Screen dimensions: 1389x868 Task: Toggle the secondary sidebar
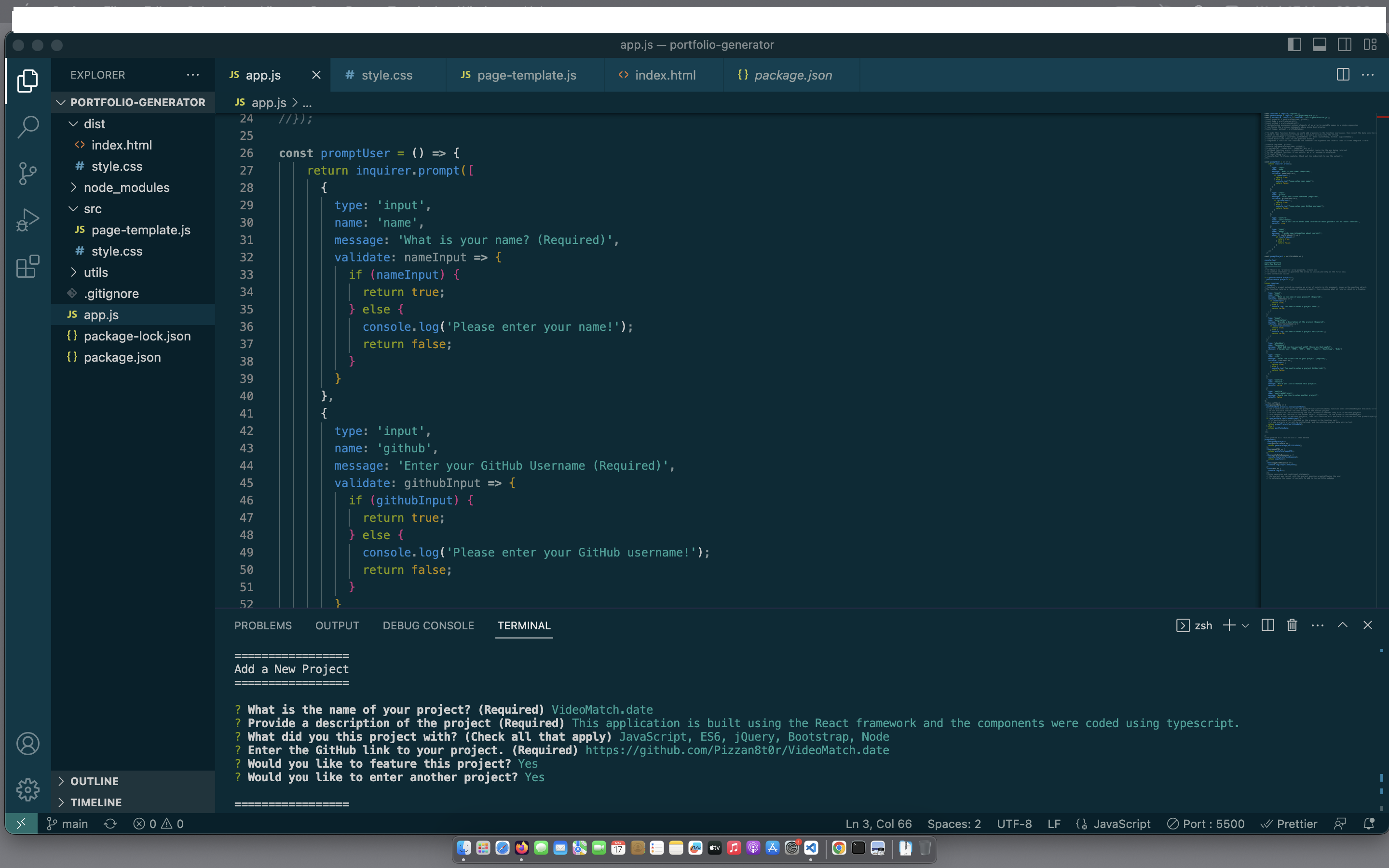click(x=1344, y=44)
